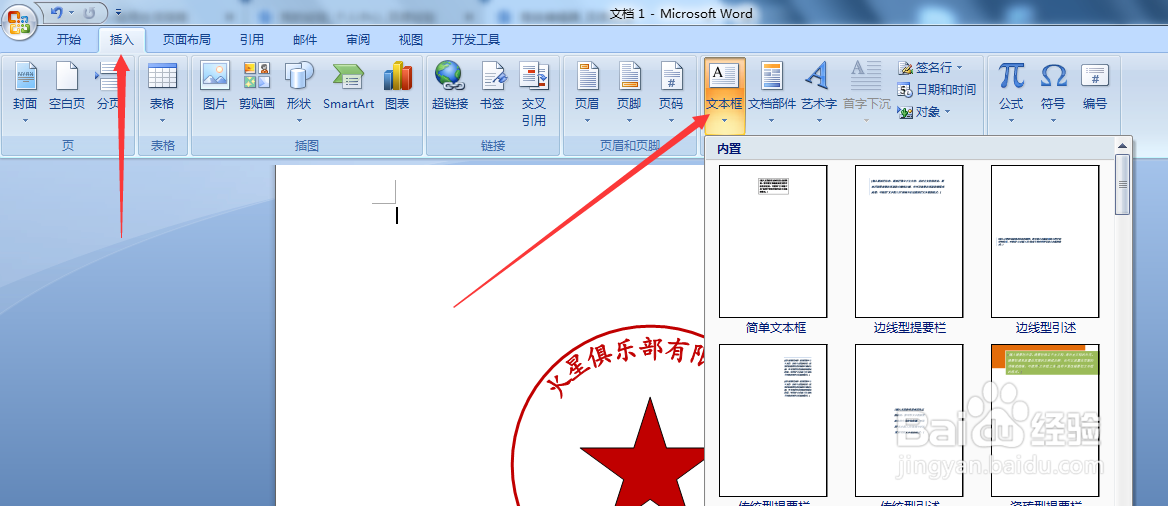The height and width of the screenshot is (506, 1168).
Task: Open the 页脚 footer gallery
Action: point(629,92)
